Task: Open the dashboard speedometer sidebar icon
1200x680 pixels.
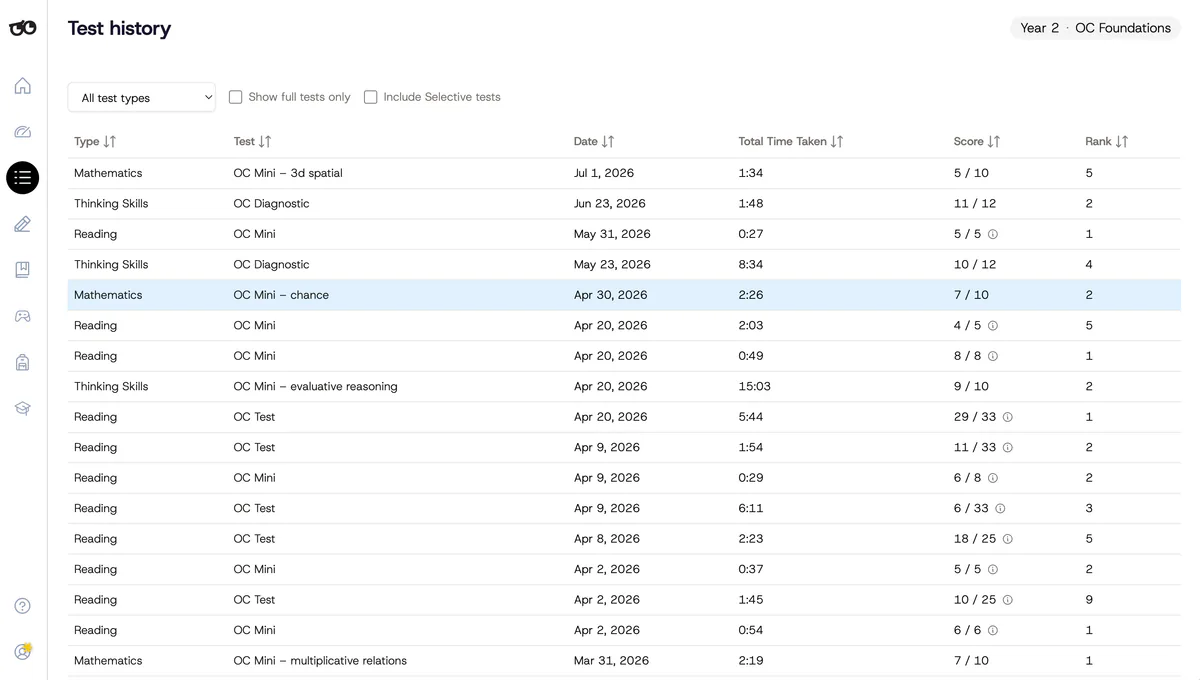Action: click(22, 132)
